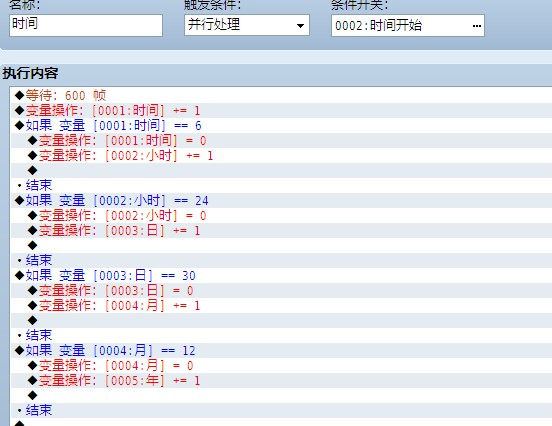
Task: Select 结束 line after the 小时 == 24 block
Action: (x=282, y=261)
